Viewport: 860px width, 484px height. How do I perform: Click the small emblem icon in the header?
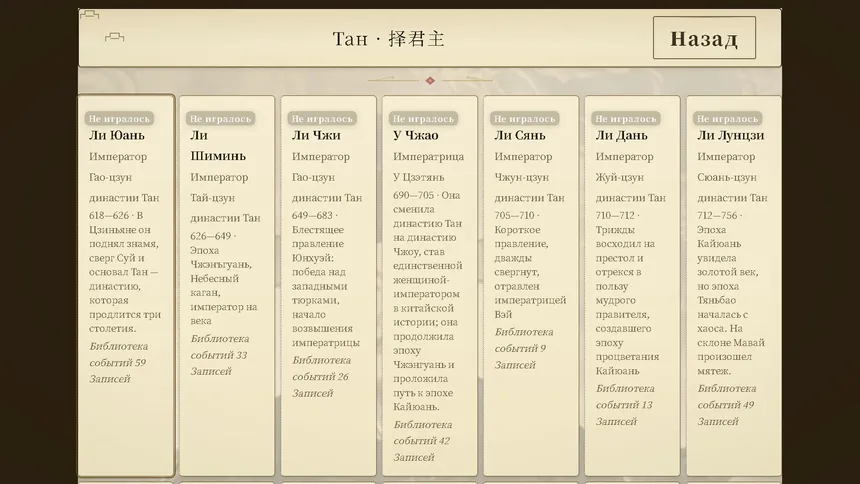115,37
